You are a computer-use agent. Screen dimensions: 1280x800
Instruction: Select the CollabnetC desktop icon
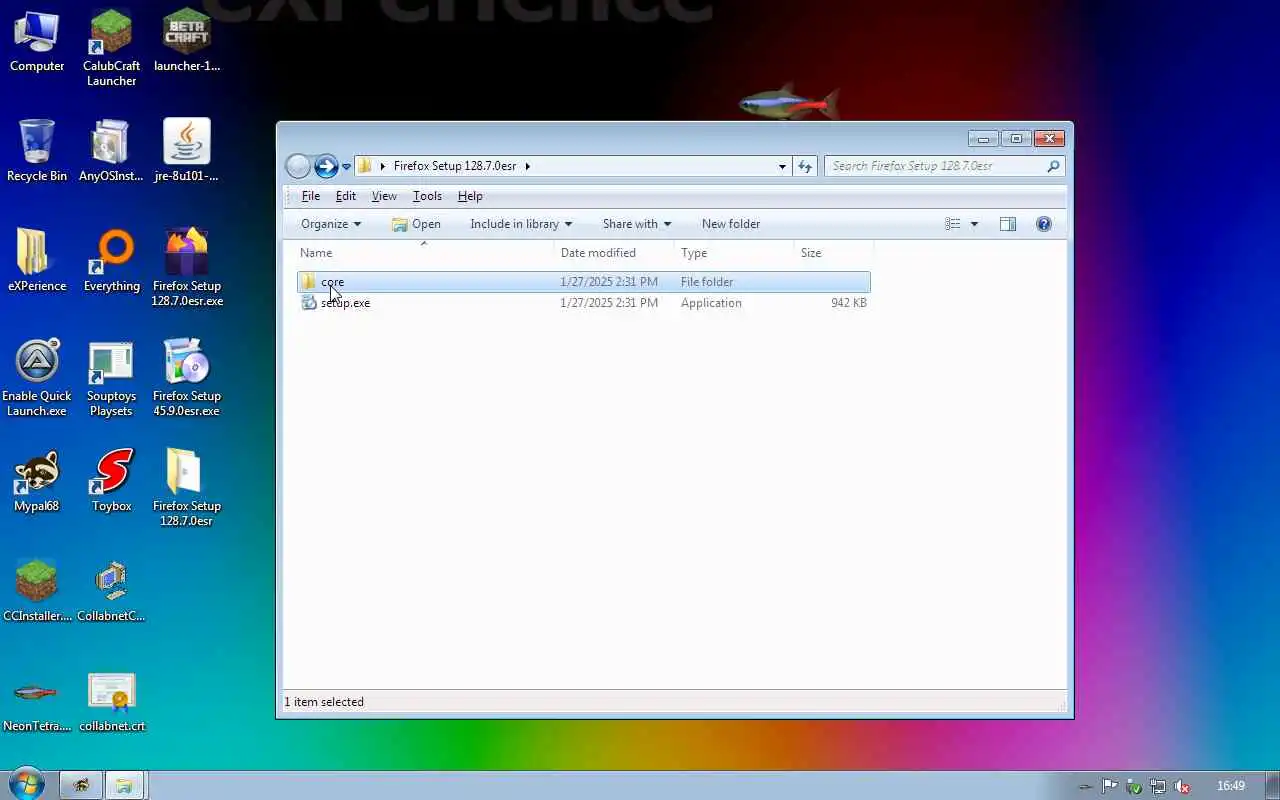[x=111, y=592]
